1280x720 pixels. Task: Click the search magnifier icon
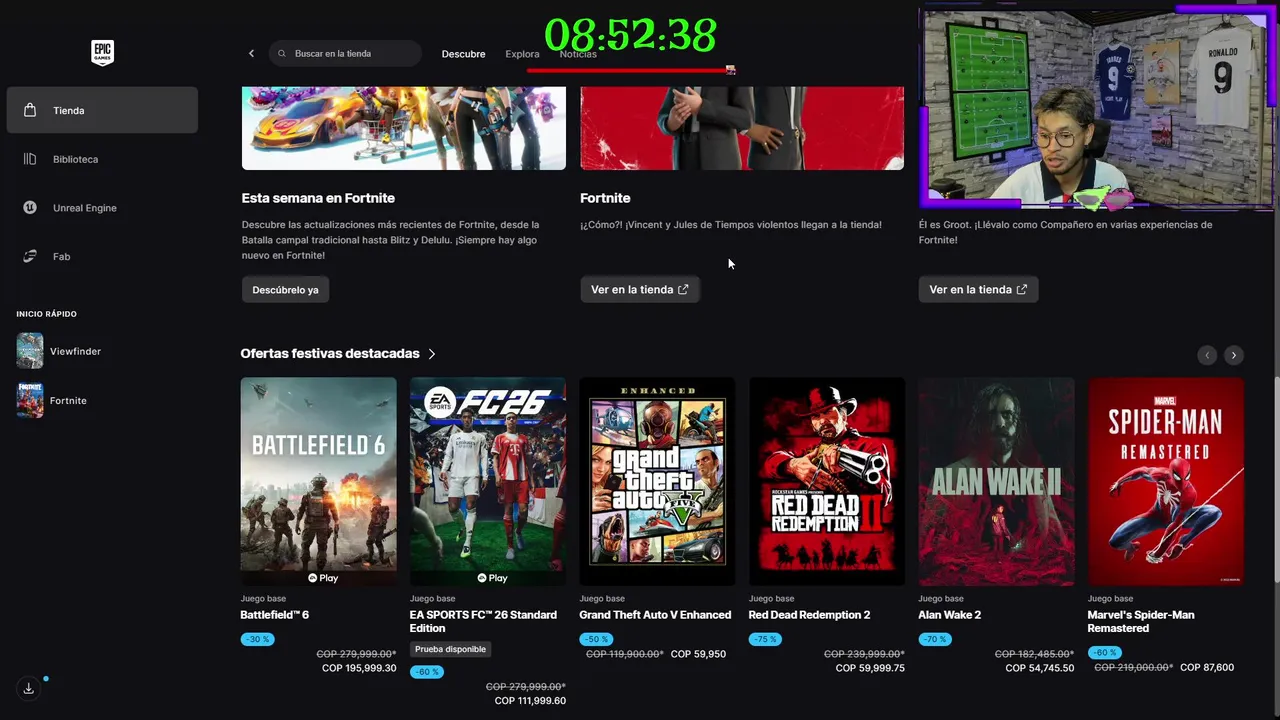(282, 53)
